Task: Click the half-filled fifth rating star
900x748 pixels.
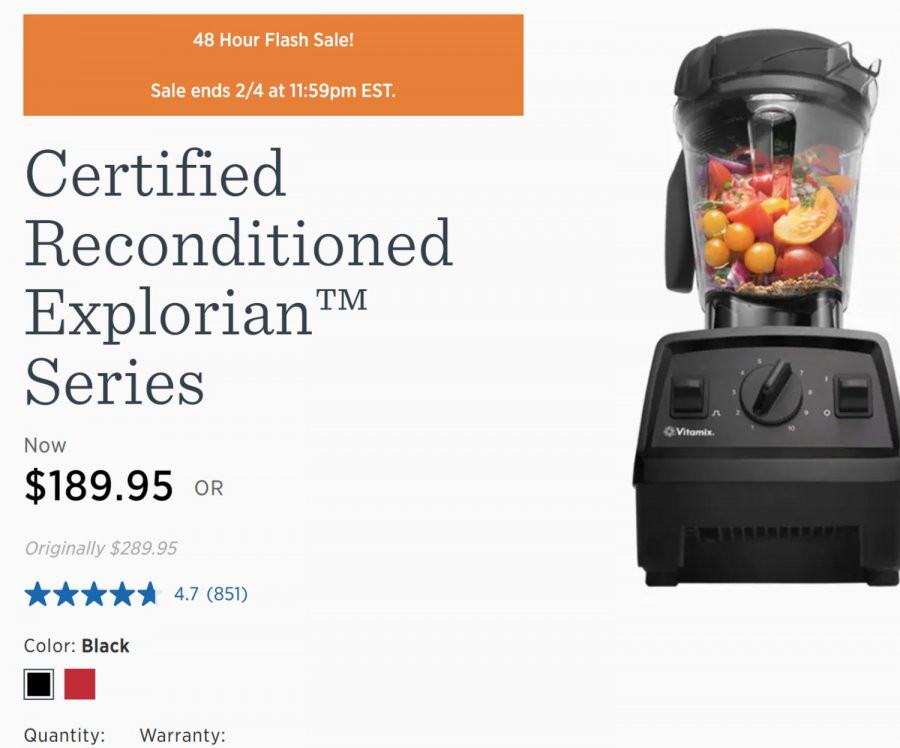Action: (x=149, y=594)
